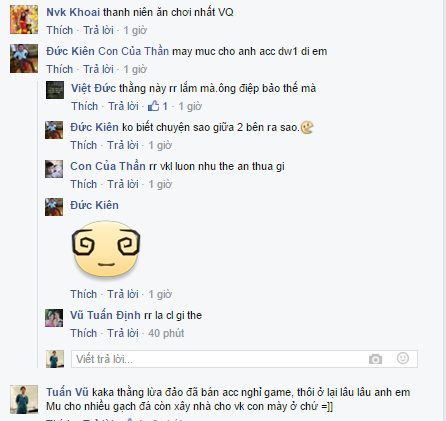The width and height of the screenshot is (446, 421).
Task: Open Tuấn Vũ's avatar thumbnail
Action: (x=24, y=399)
